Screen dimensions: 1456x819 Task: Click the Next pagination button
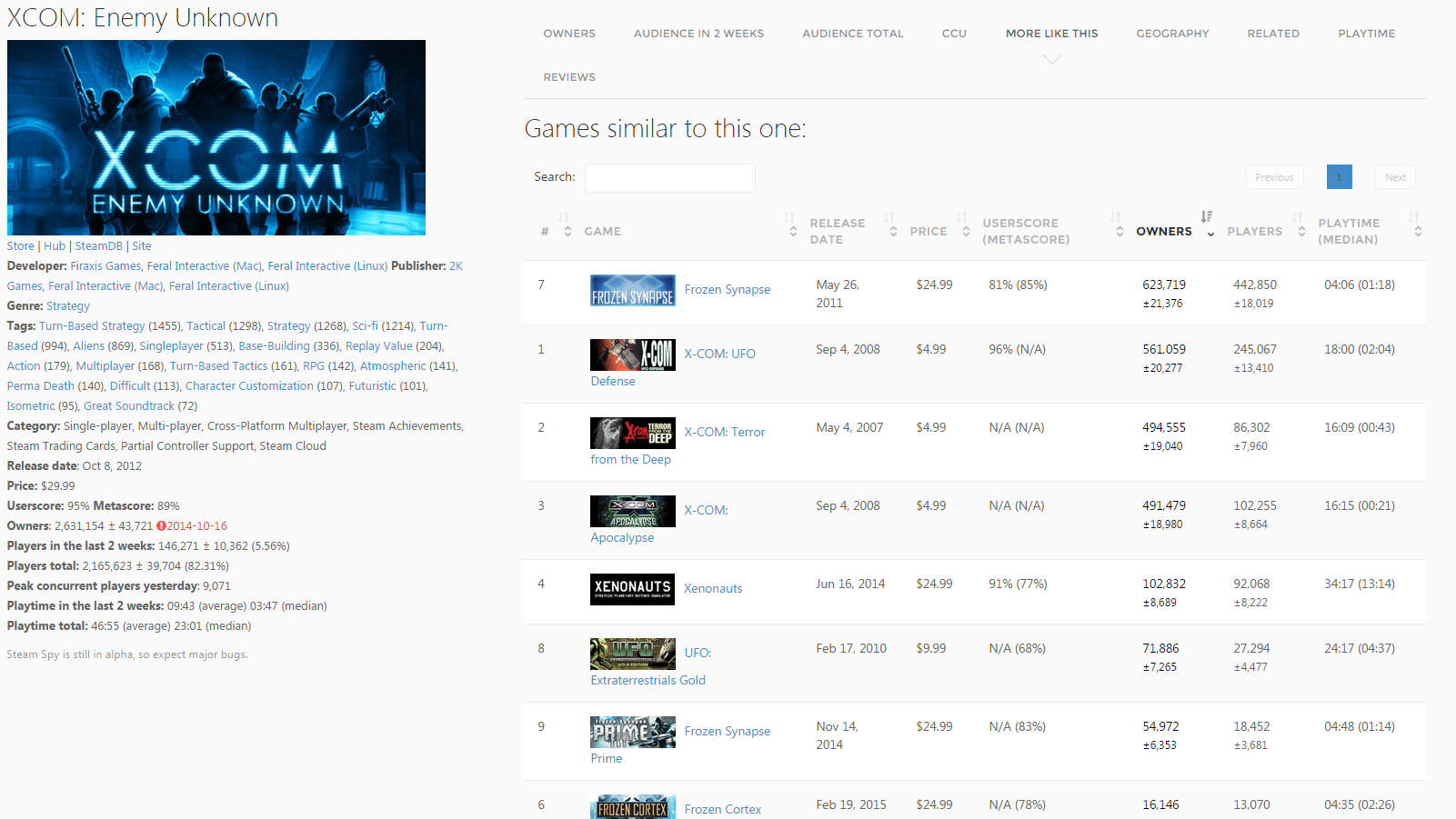point(1395,176)
